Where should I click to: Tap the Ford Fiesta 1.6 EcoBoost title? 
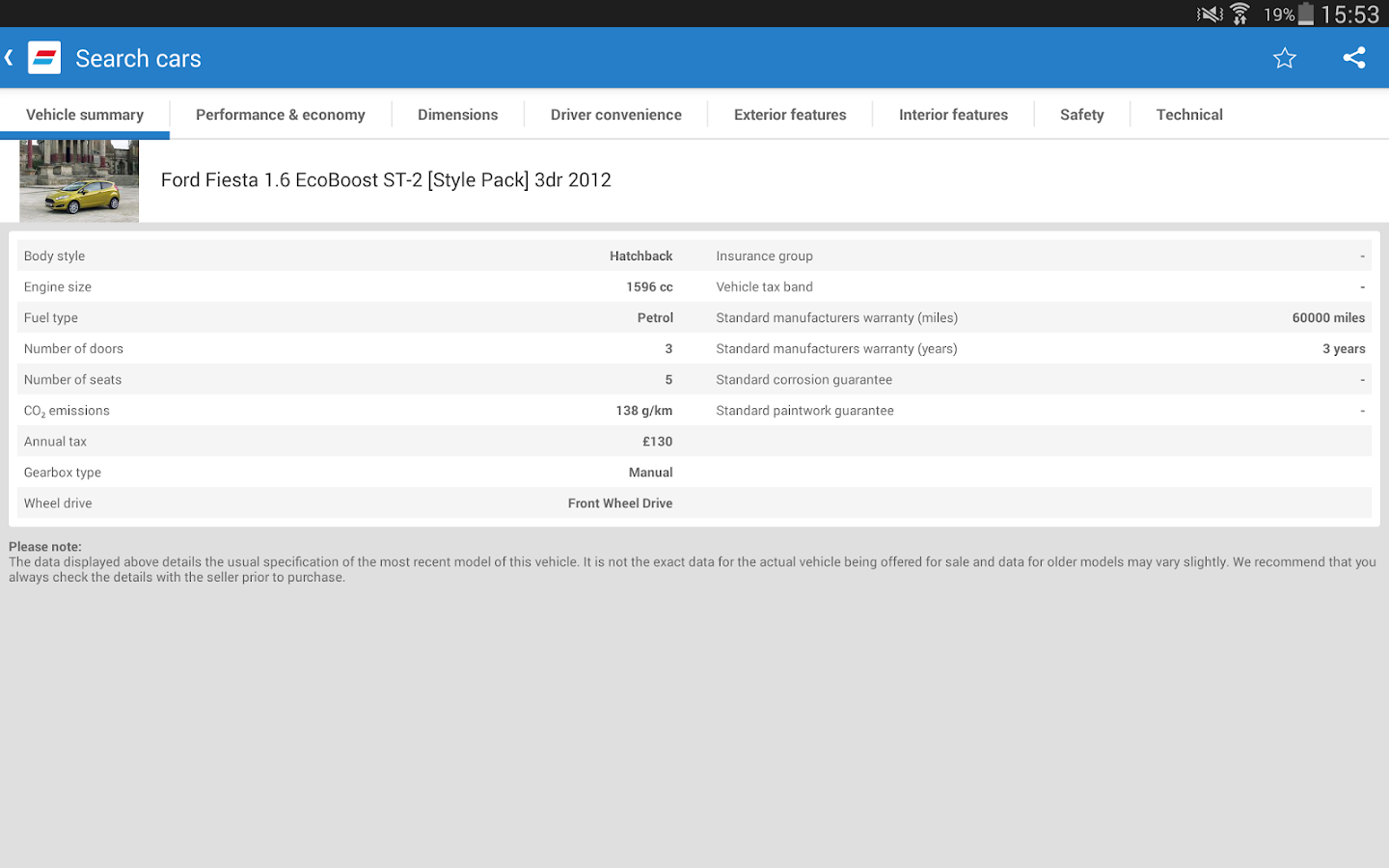[x=386, y=180]
